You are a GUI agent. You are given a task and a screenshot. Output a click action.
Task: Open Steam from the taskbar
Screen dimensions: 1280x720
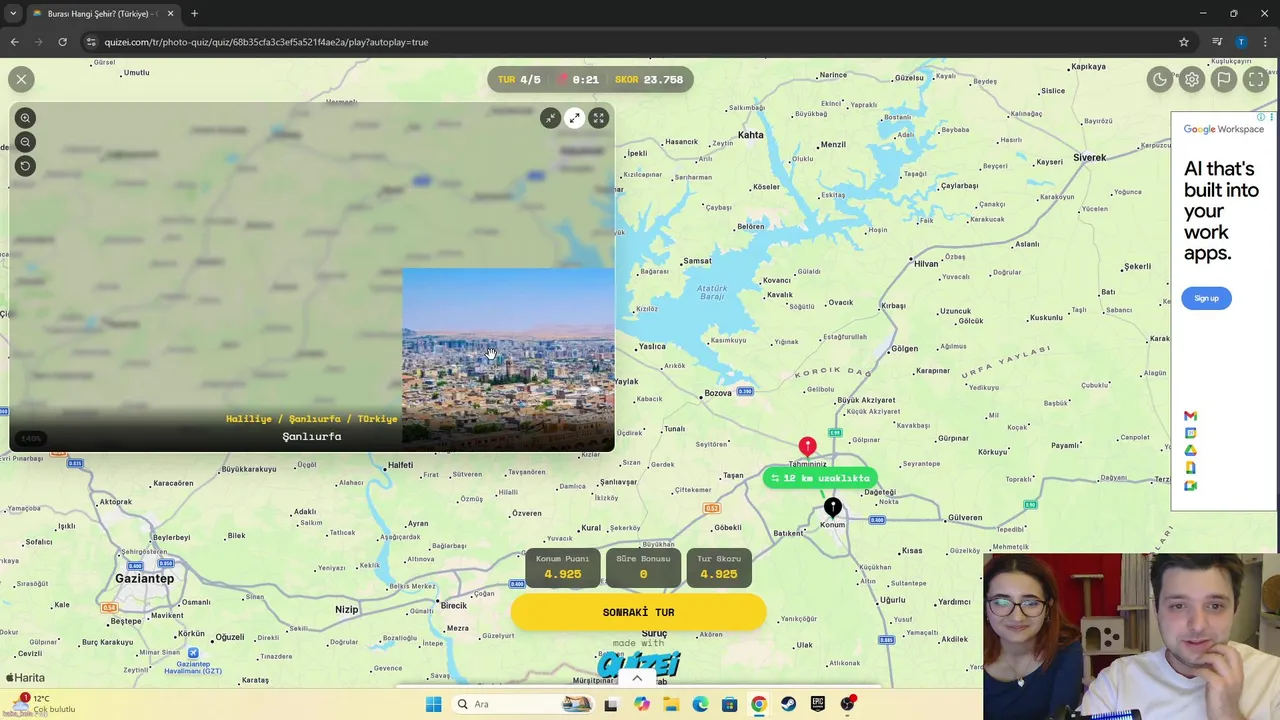[x=788, y=704]
